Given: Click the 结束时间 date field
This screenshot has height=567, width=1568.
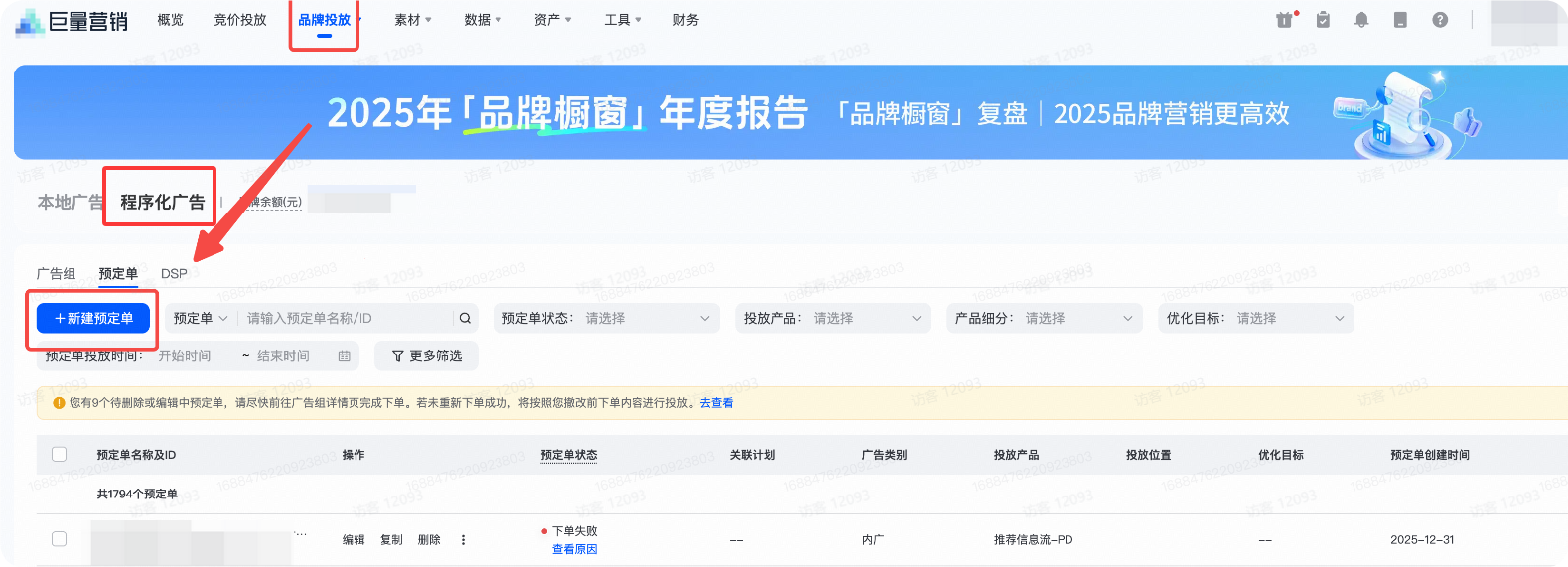Looking at the screenshot, I should click(x=283, y=355).
